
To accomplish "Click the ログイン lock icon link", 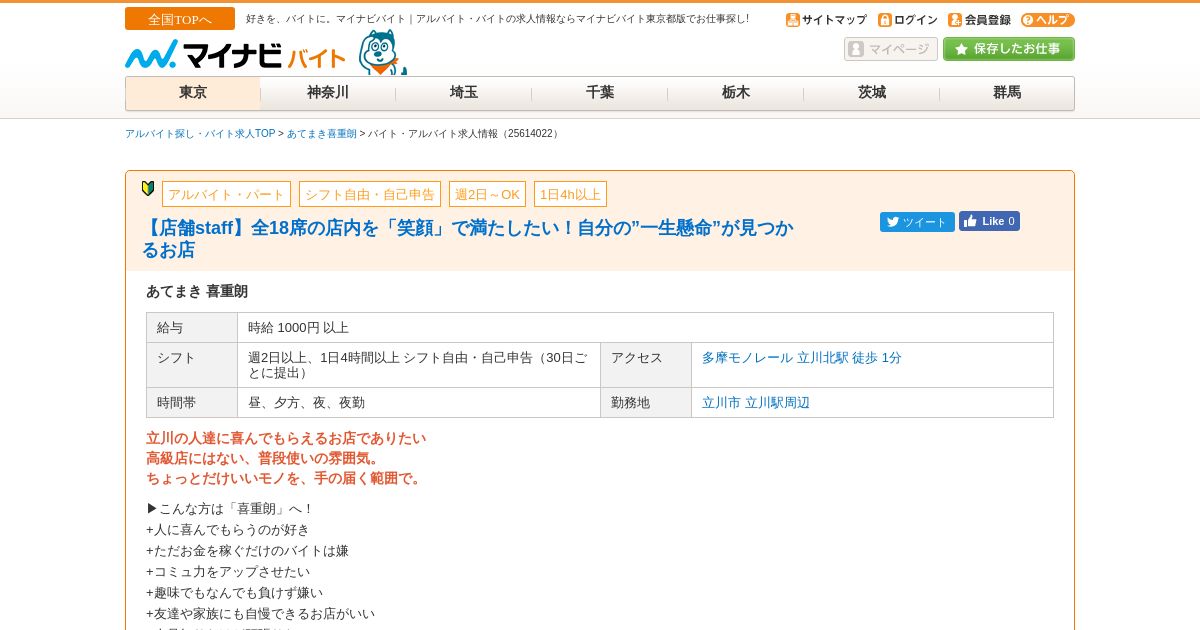I will pos(908,20).
